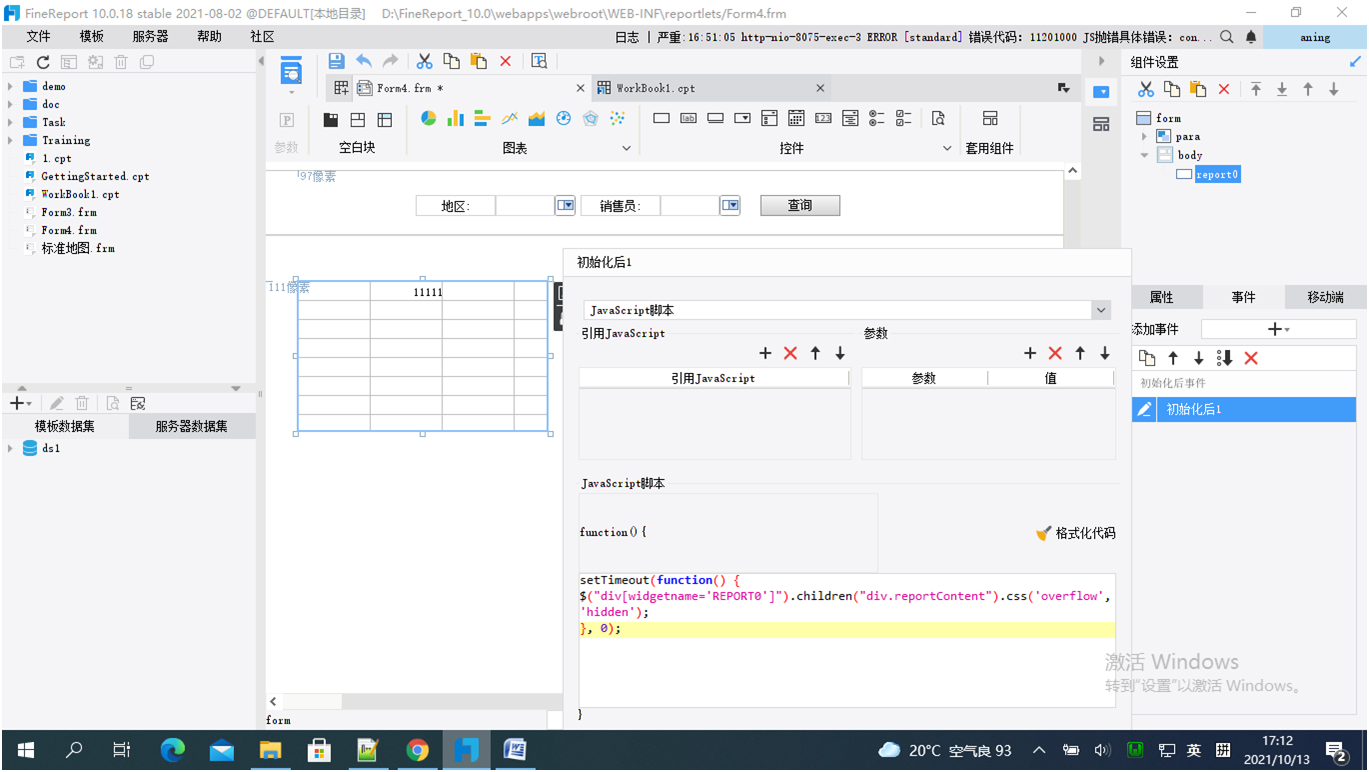Select the number widget icon
The image size is (1369, 772).
point(823,118)
